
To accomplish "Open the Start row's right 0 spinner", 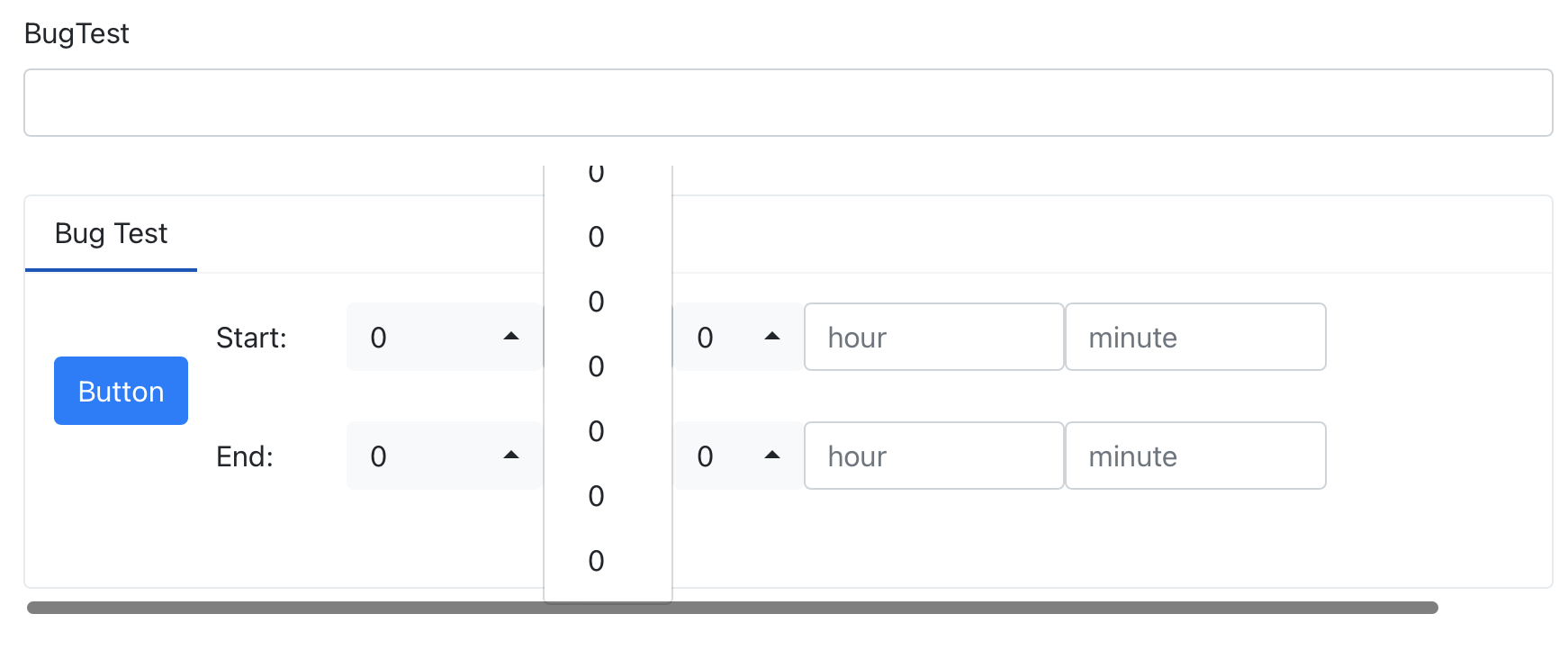I will (x=720, y=337).
